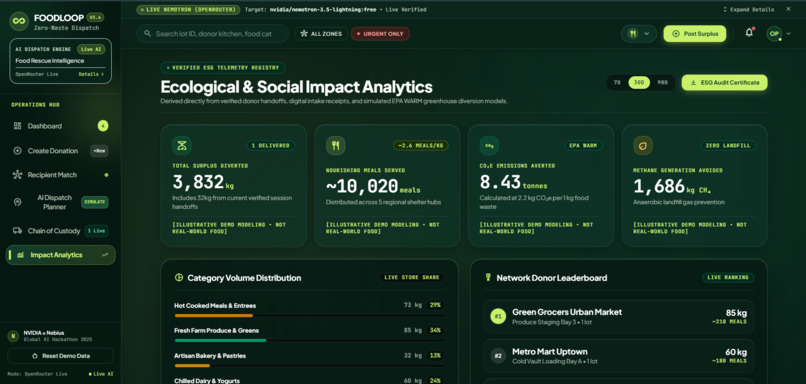Click the CO2e Emissions Averted icon
The width and height of the screenshot is (806, 384).
click(489, 145)
